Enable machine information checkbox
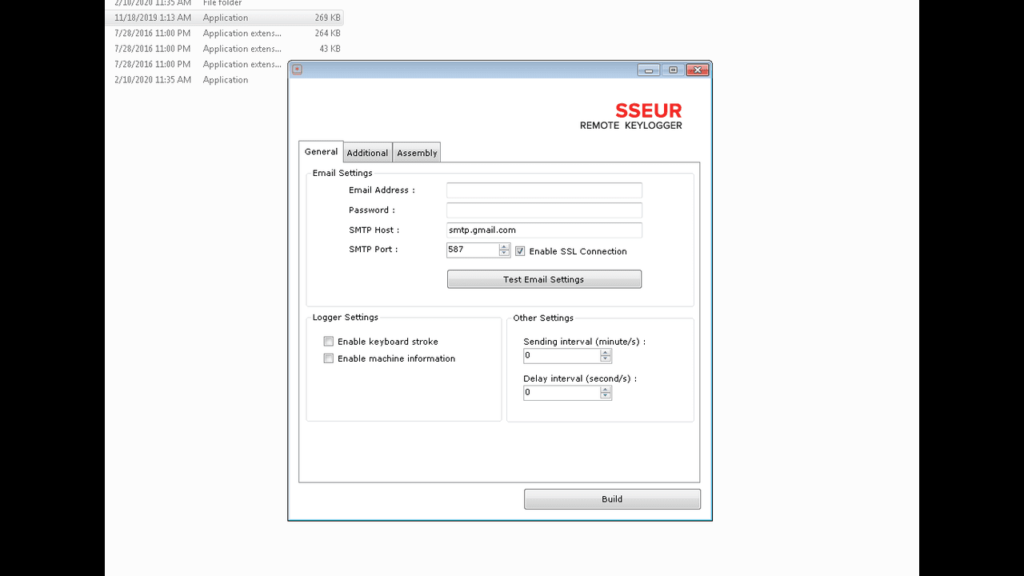This screenshot has width=1024, height=576. 328,359
